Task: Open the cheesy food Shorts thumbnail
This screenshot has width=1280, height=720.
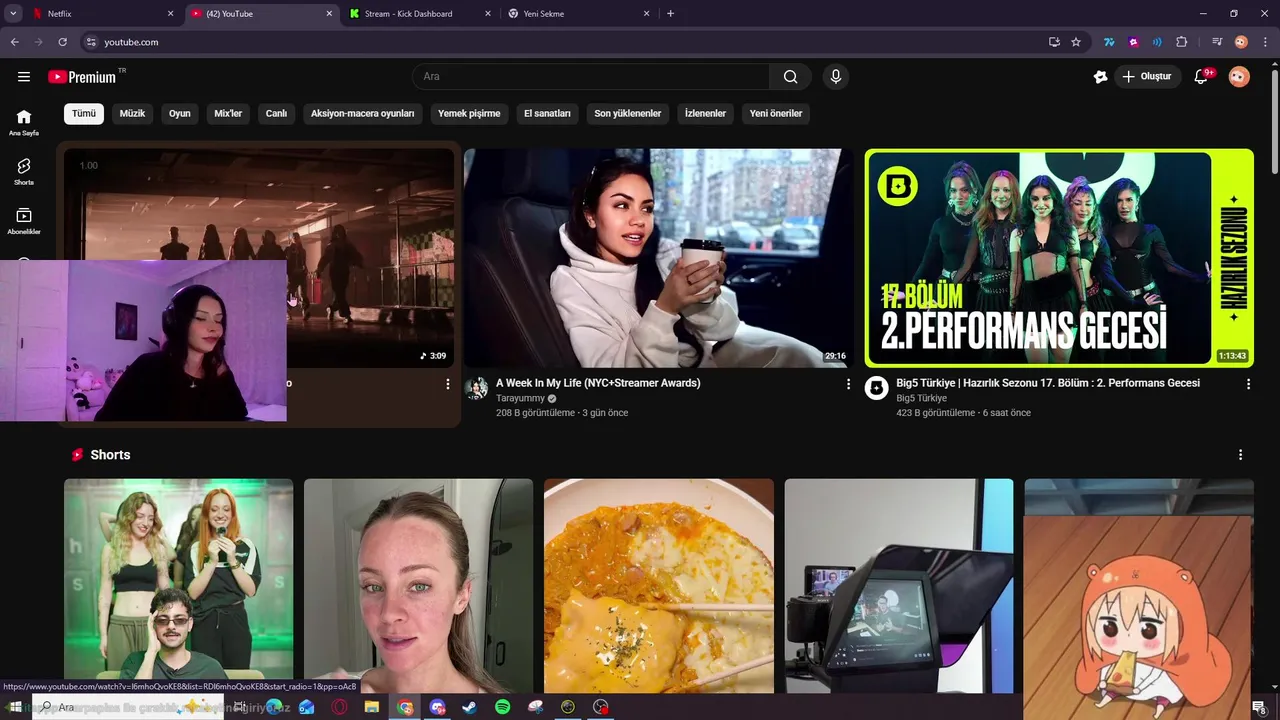Action: tap(659, 586)
